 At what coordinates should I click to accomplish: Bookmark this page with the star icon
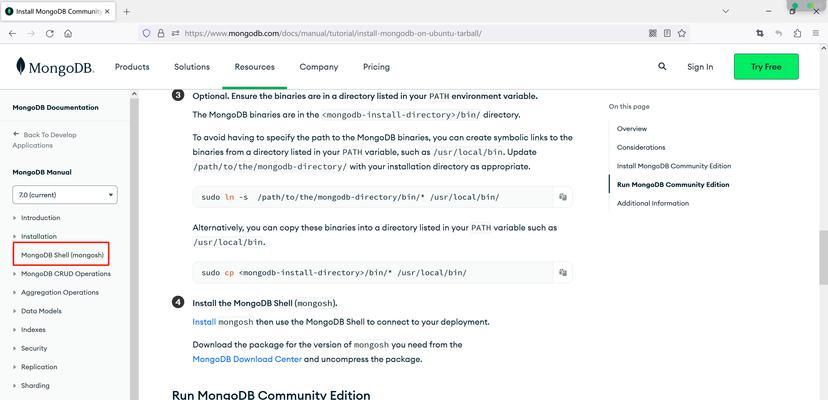click(x=682, y=33)
